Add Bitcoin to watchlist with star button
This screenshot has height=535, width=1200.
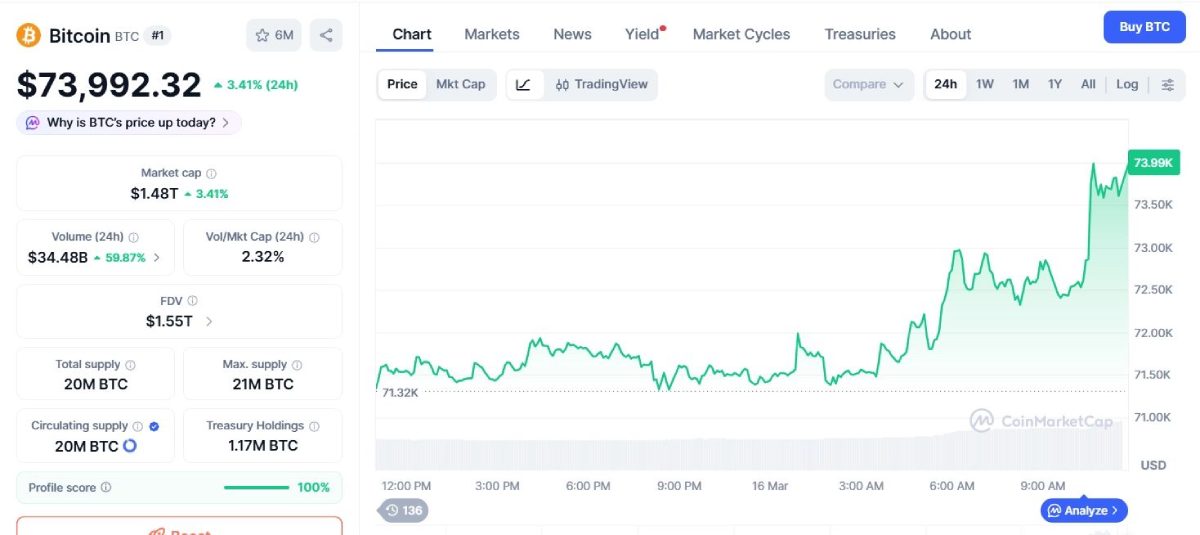tap(273, 35)
